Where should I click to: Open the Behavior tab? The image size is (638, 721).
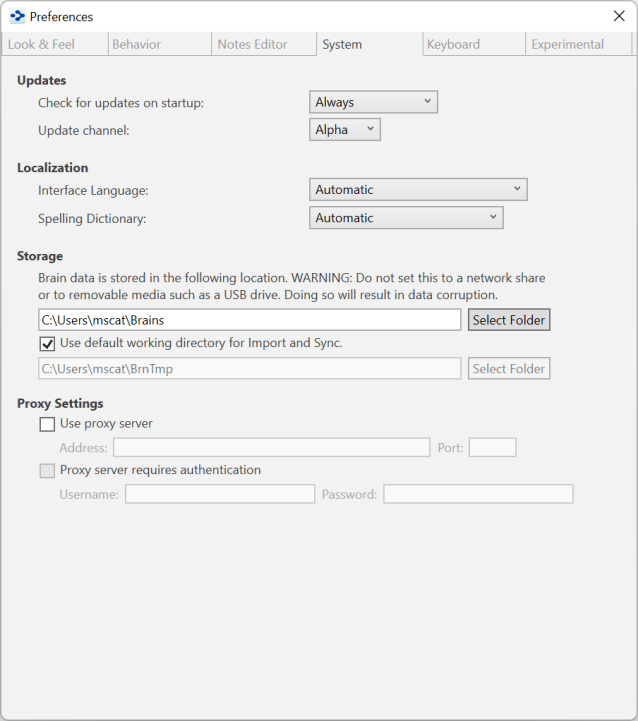coord(136,44)
